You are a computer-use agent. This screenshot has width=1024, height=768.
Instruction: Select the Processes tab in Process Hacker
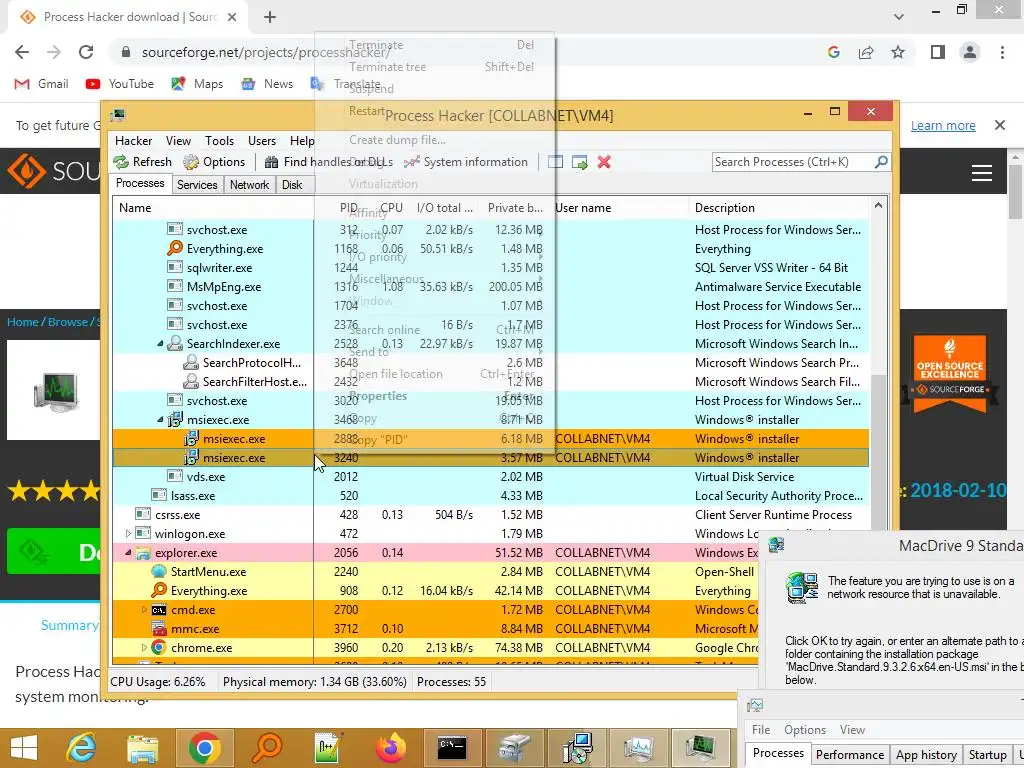point(140,184)
